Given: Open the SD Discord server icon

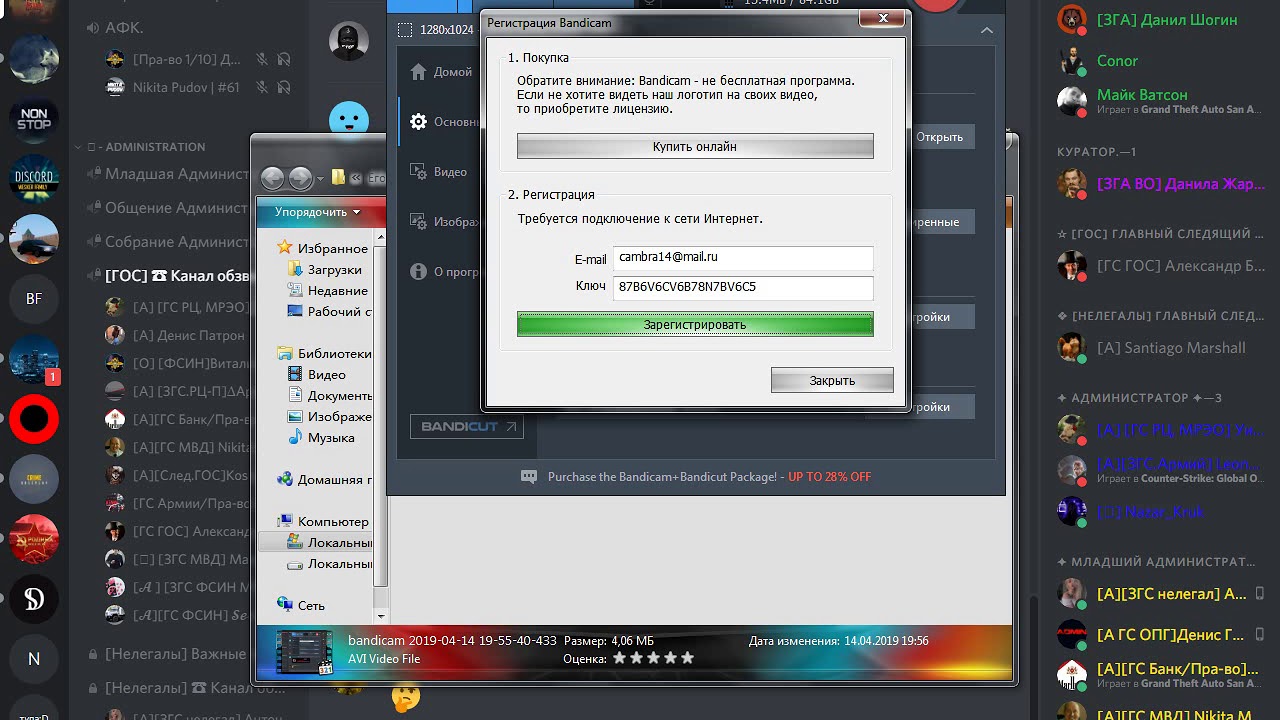Looking at the screenshot, I should 34,599.
